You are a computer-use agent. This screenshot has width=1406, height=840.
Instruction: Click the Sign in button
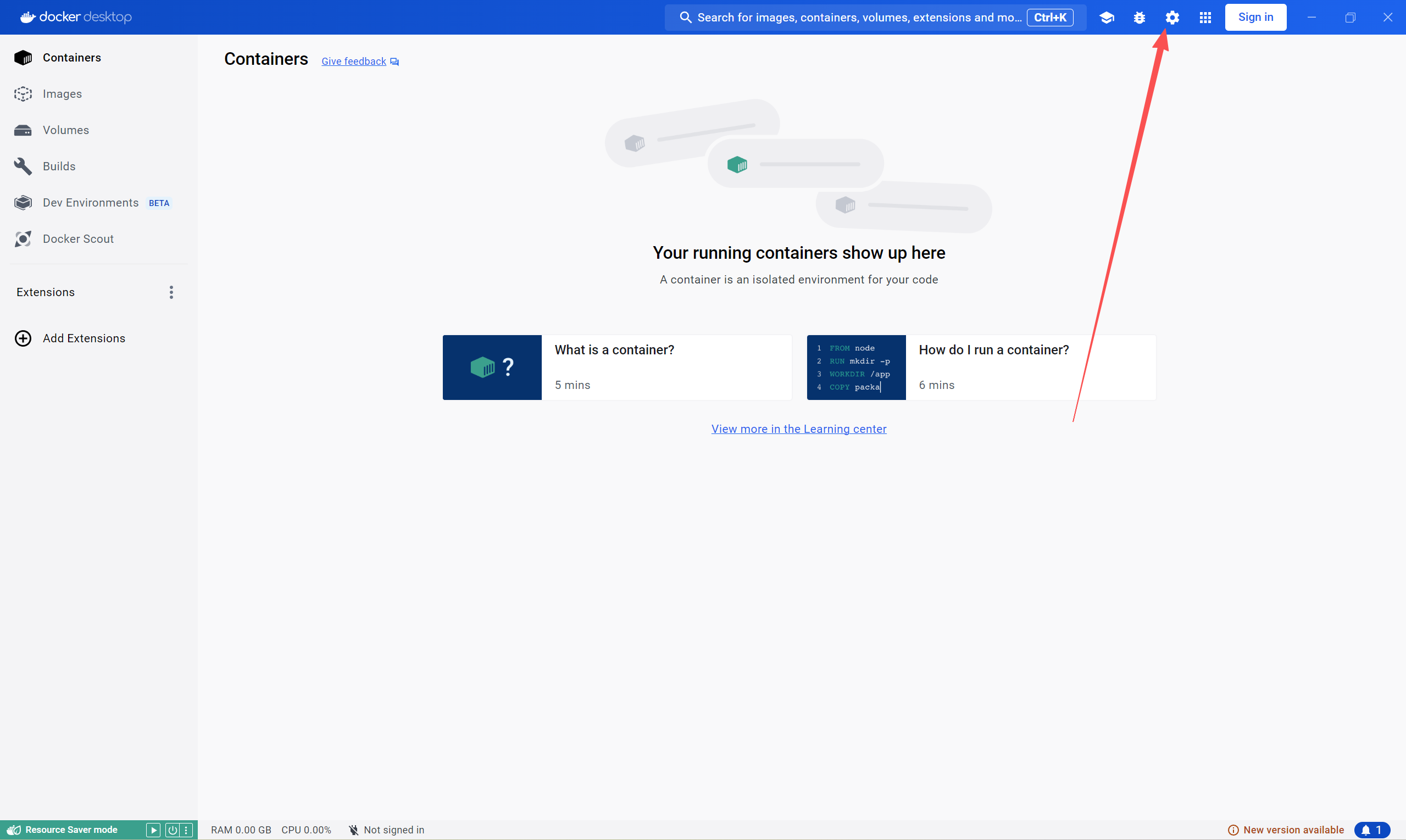1255,17
